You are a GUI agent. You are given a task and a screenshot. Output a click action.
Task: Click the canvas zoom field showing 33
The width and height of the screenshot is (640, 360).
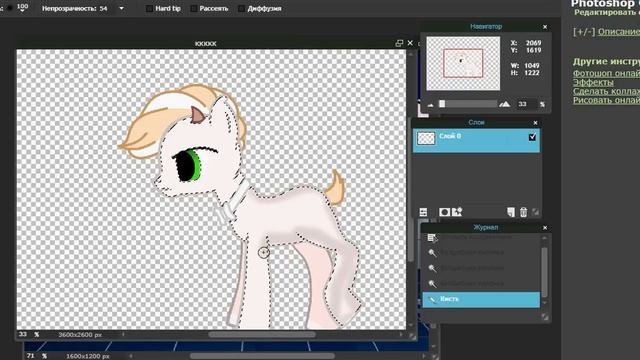23,334
